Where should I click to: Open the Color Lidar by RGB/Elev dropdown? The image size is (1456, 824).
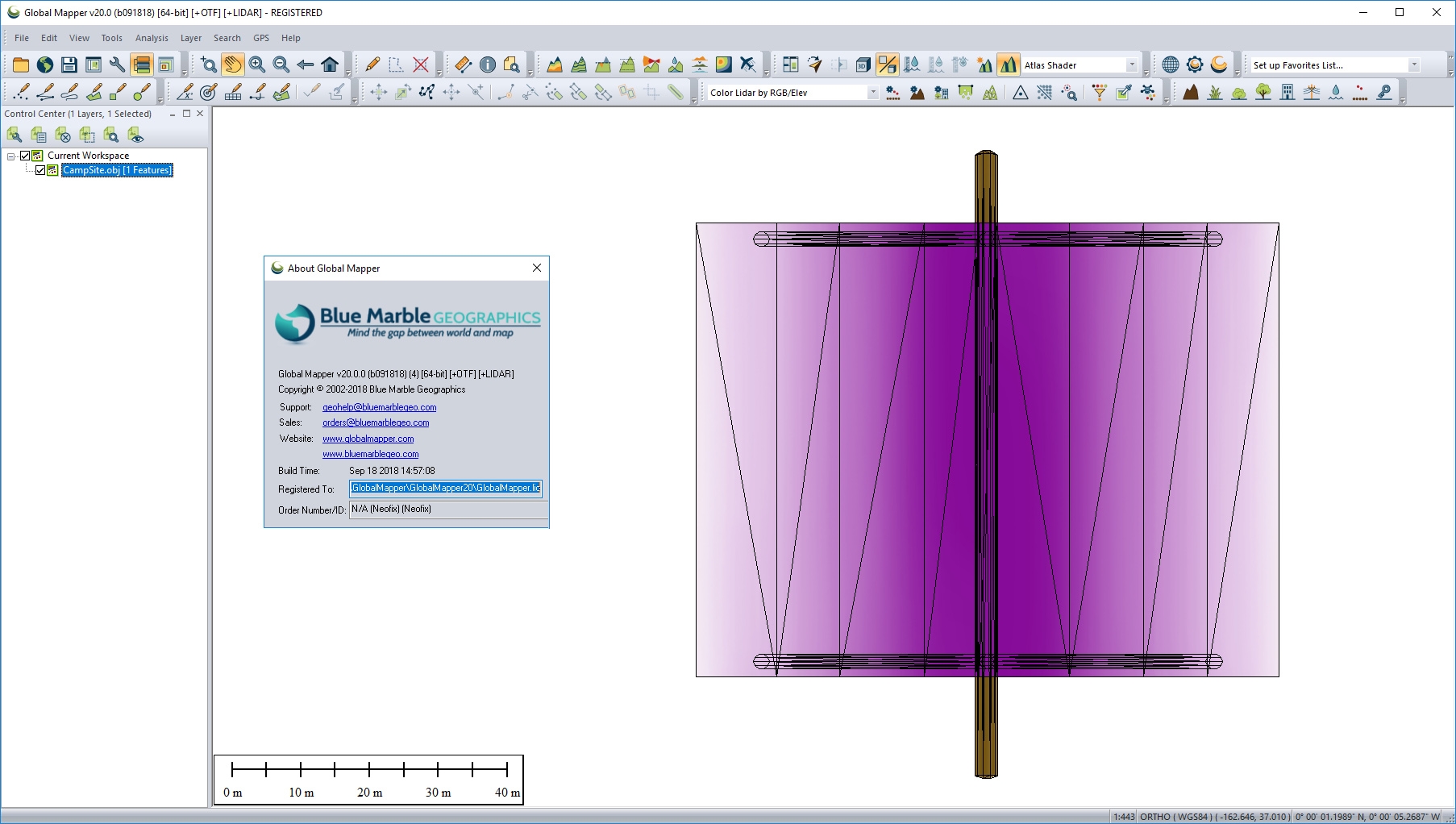tap(872, 93)
